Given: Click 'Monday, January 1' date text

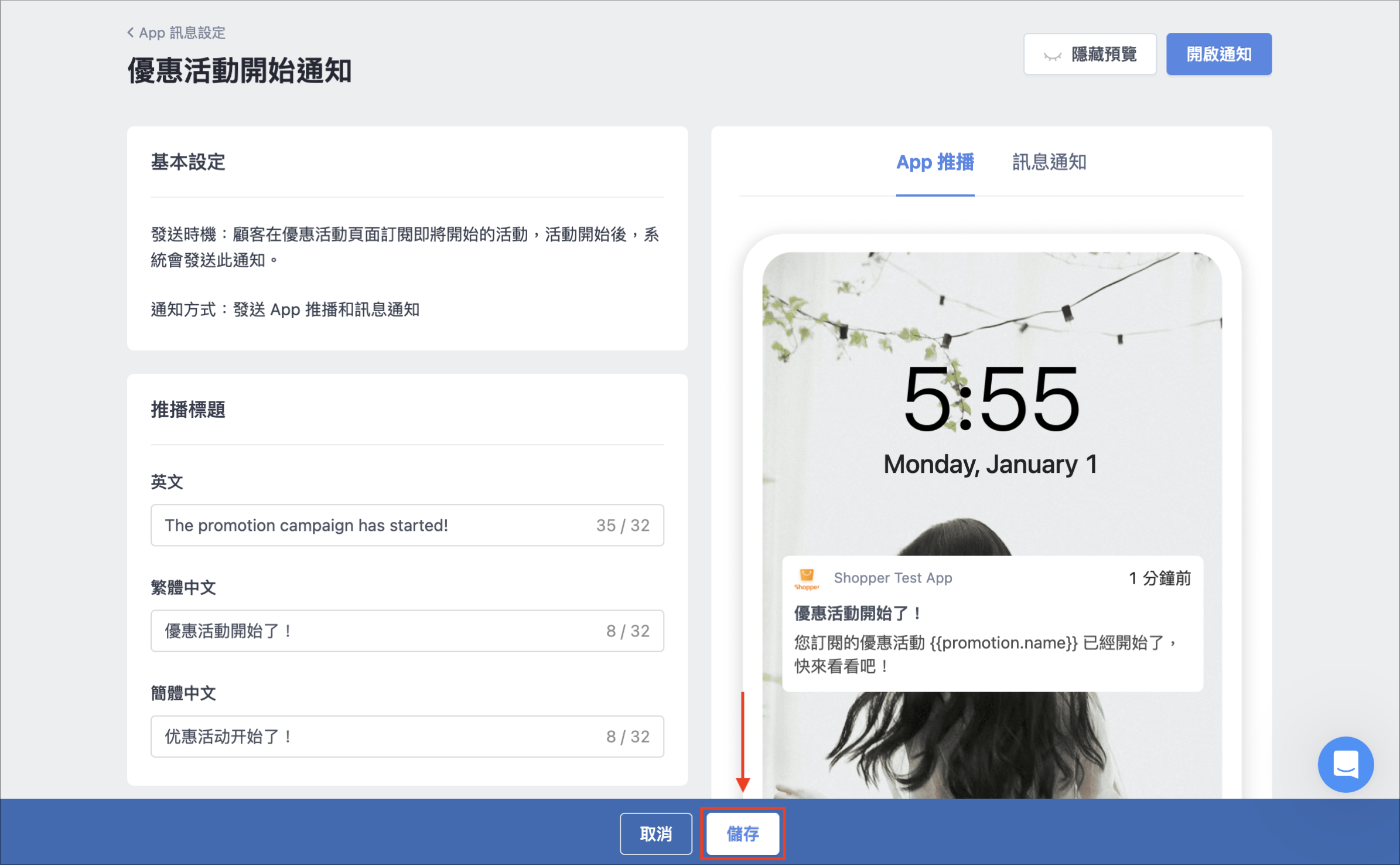Looking at the screenshot, I should coord(991,465).
